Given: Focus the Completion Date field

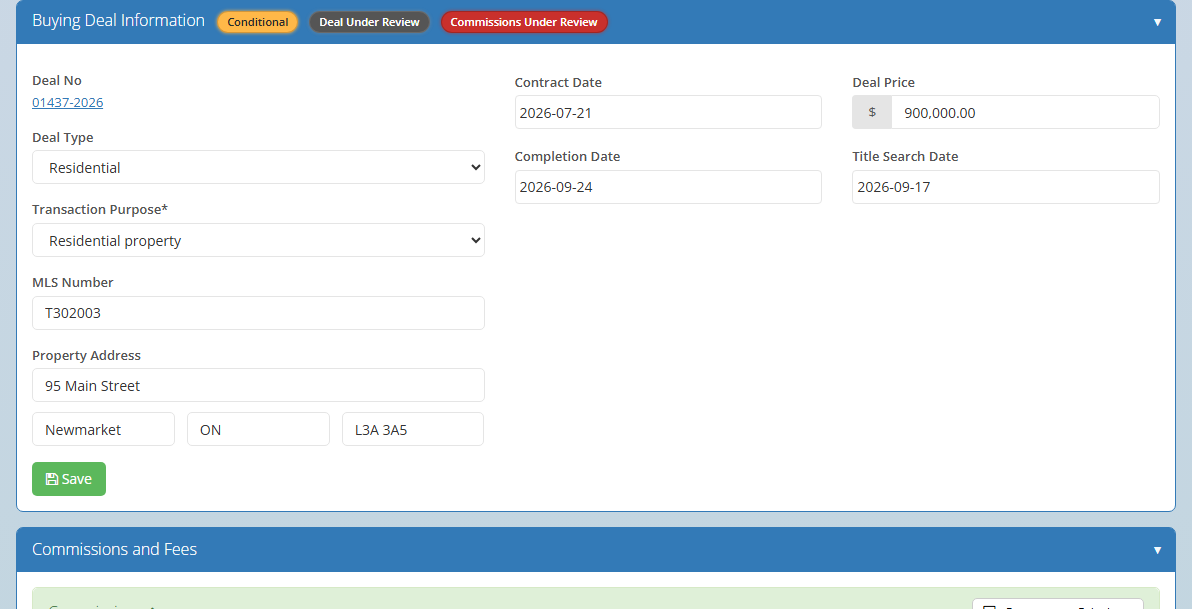Looking at the screenshot, I should (668, 187).
